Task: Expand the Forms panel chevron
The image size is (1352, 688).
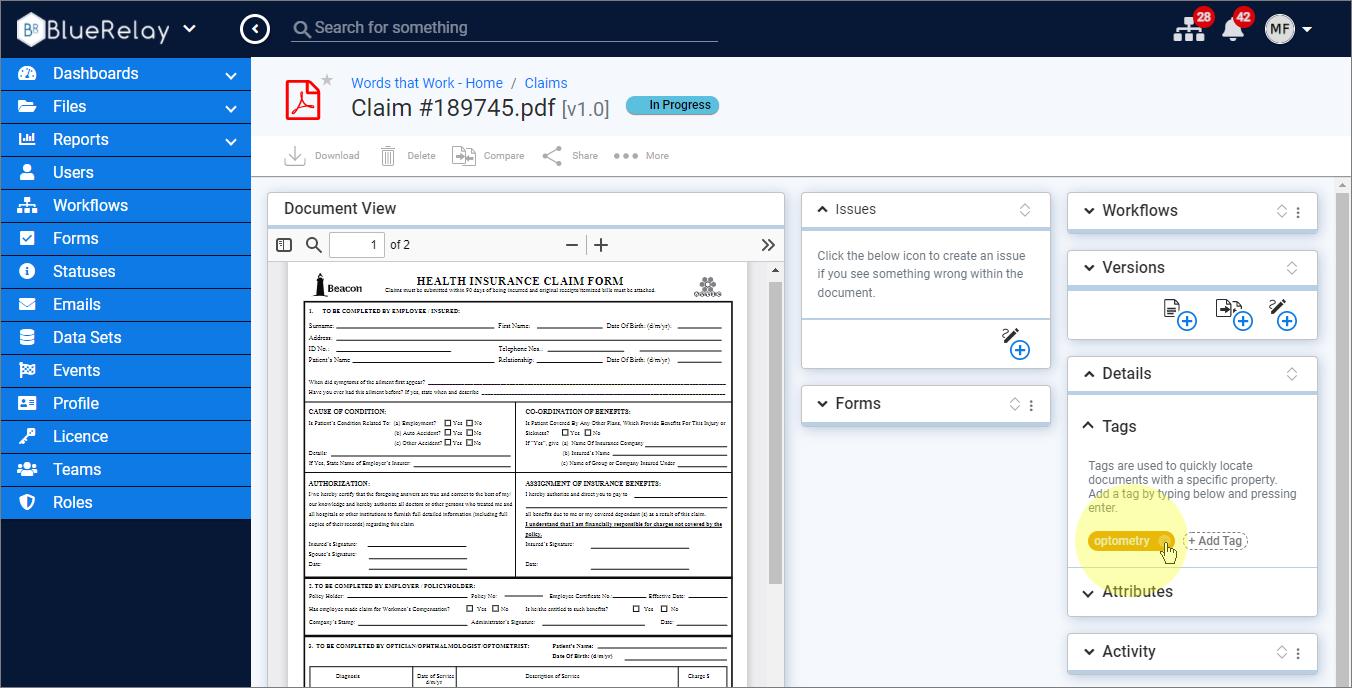Action: tap(822, 404)
